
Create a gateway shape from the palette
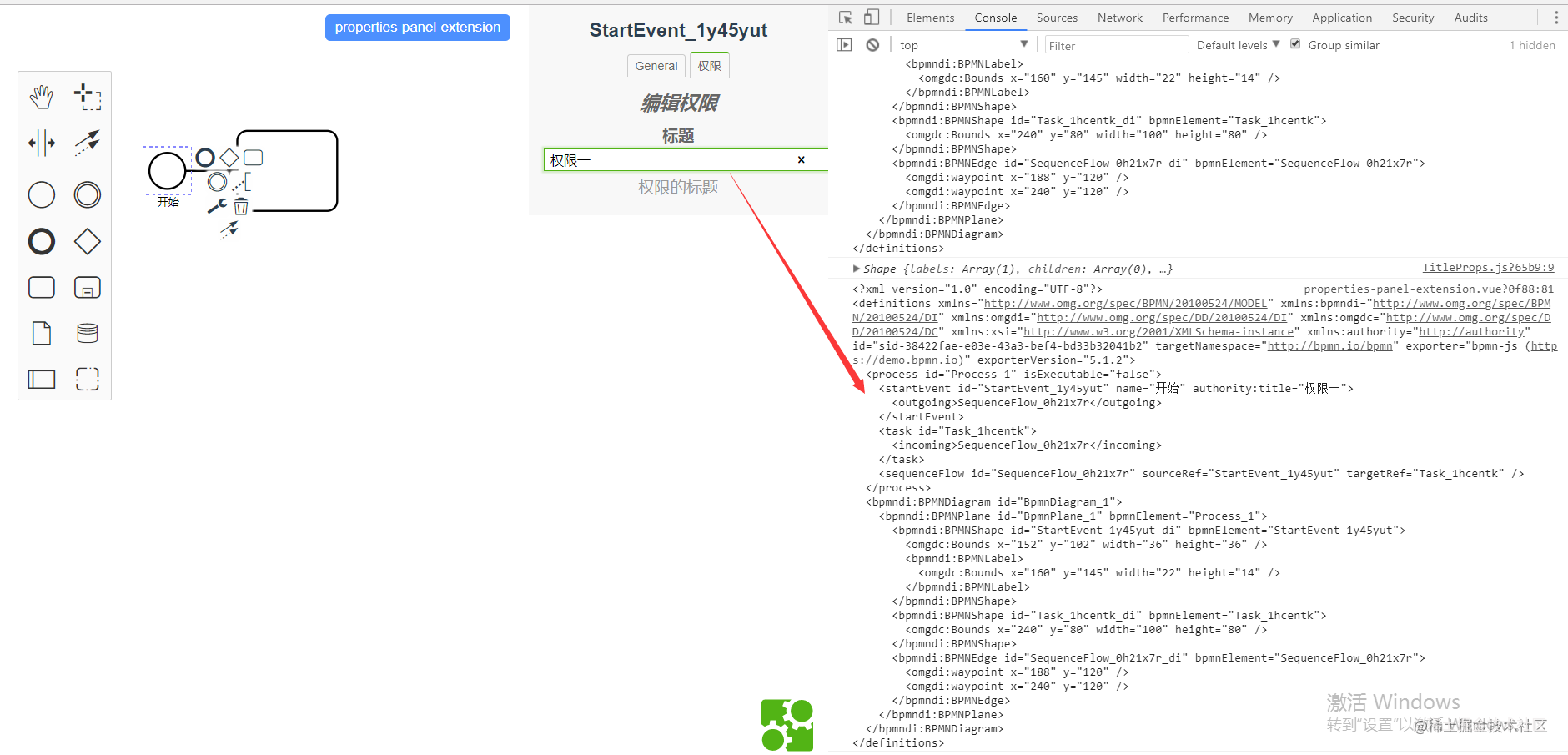coord(87,242)
